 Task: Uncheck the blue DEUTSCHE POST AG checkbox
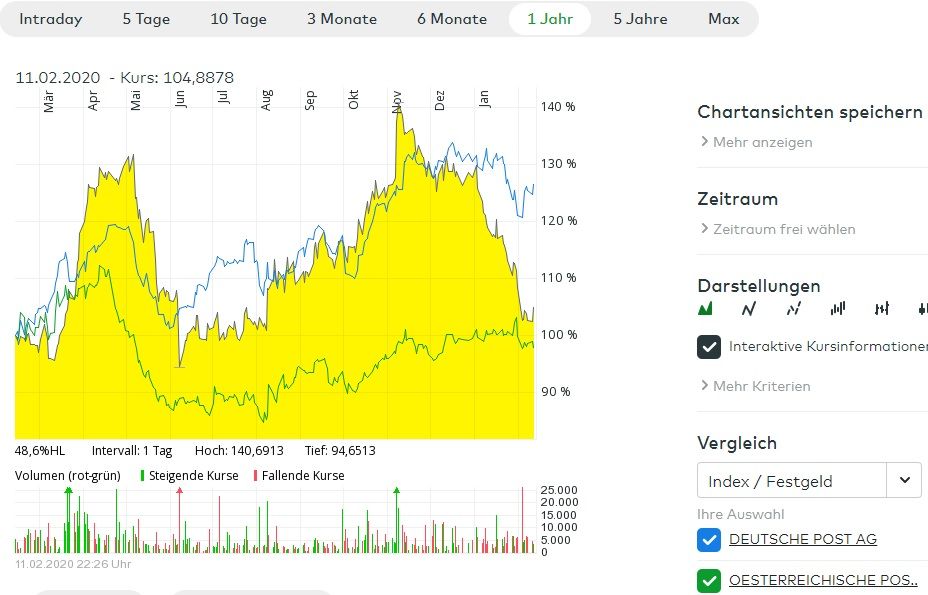tap(709, 540)
